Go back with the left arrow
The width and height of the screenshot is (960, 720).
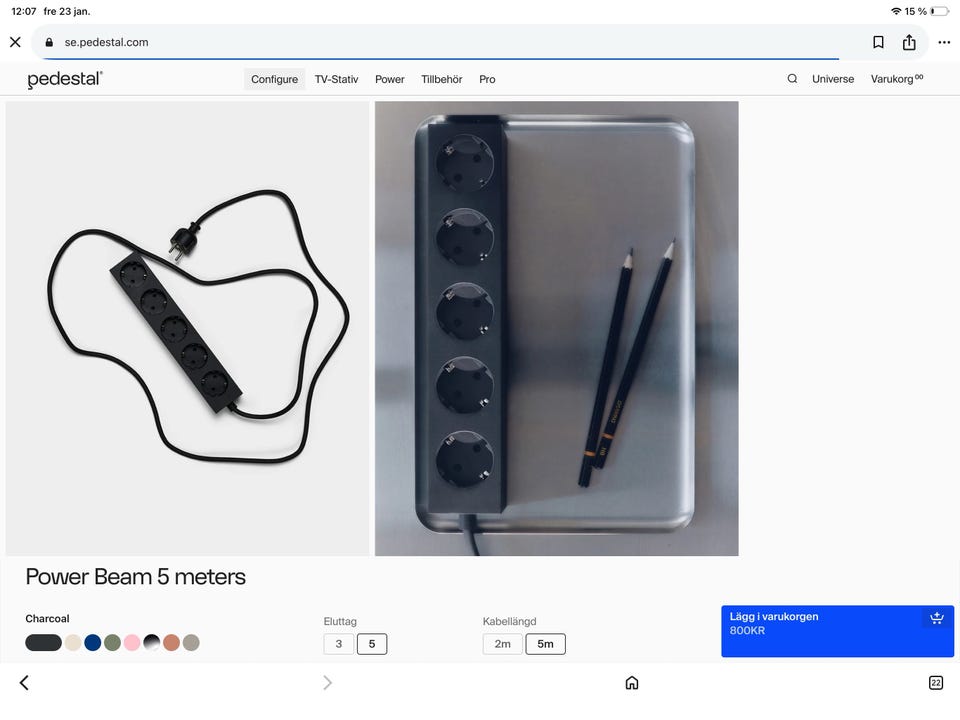(x=24, y=683)
